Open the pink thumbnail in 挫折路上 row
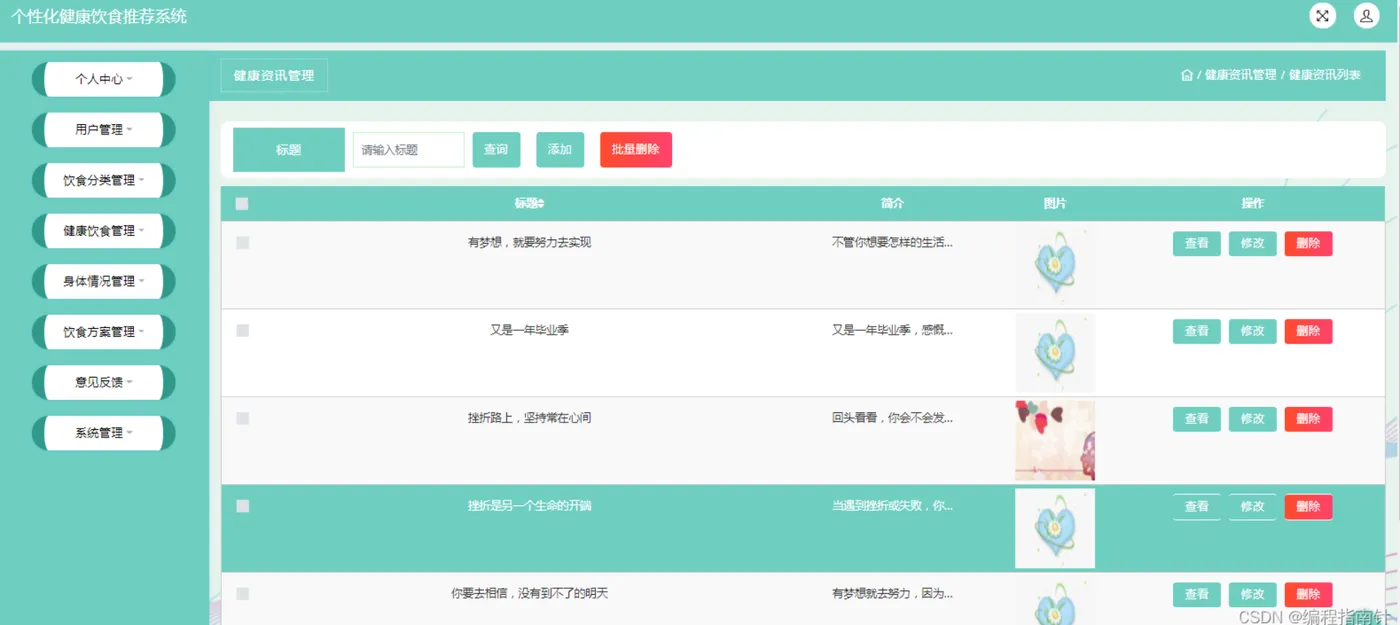This screenshot has height=625, width=1400. 1055,441
